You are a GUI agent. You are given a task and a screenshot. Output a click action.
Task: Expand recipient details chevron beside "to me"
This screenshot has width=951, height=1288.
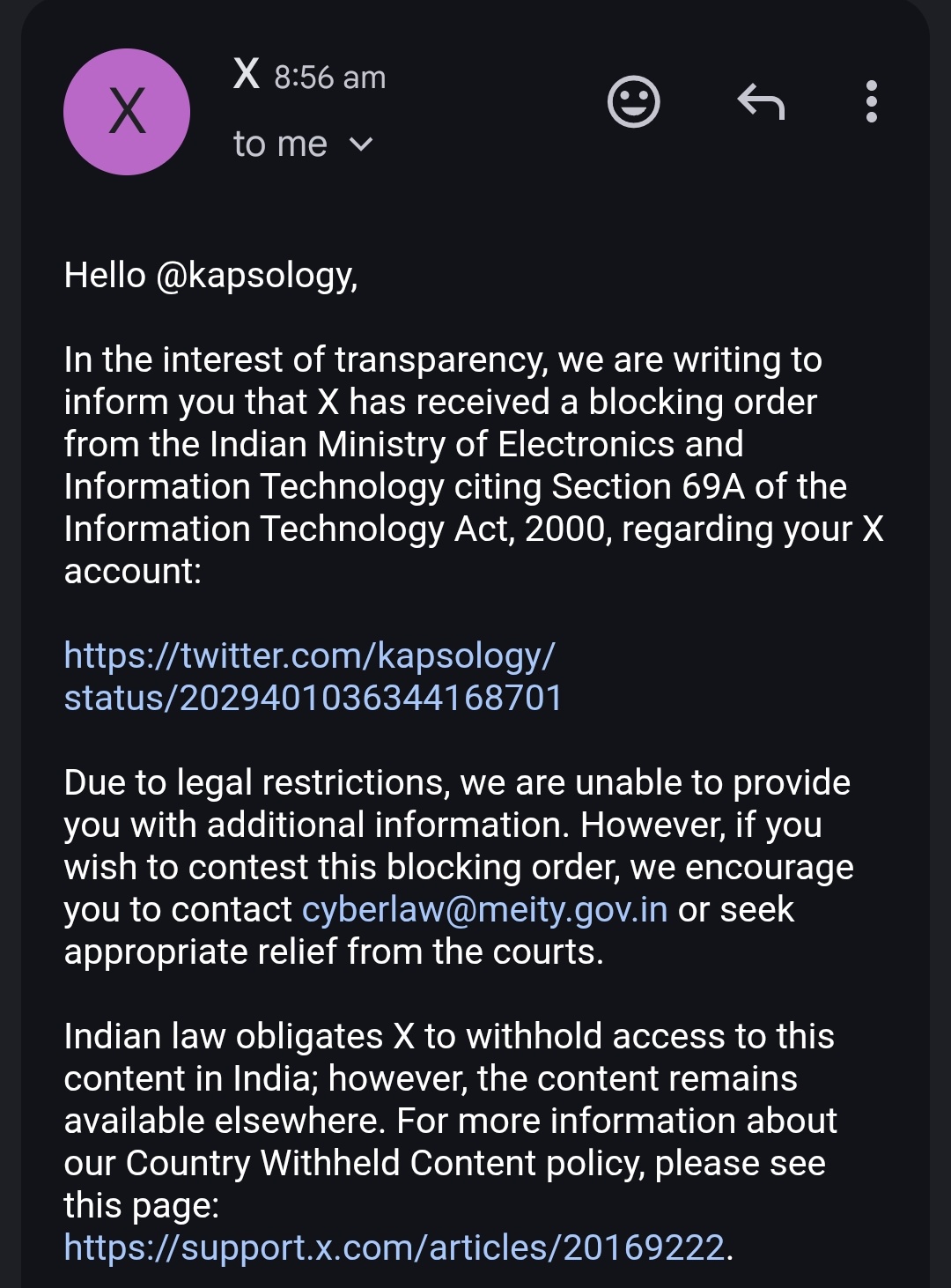361,144
